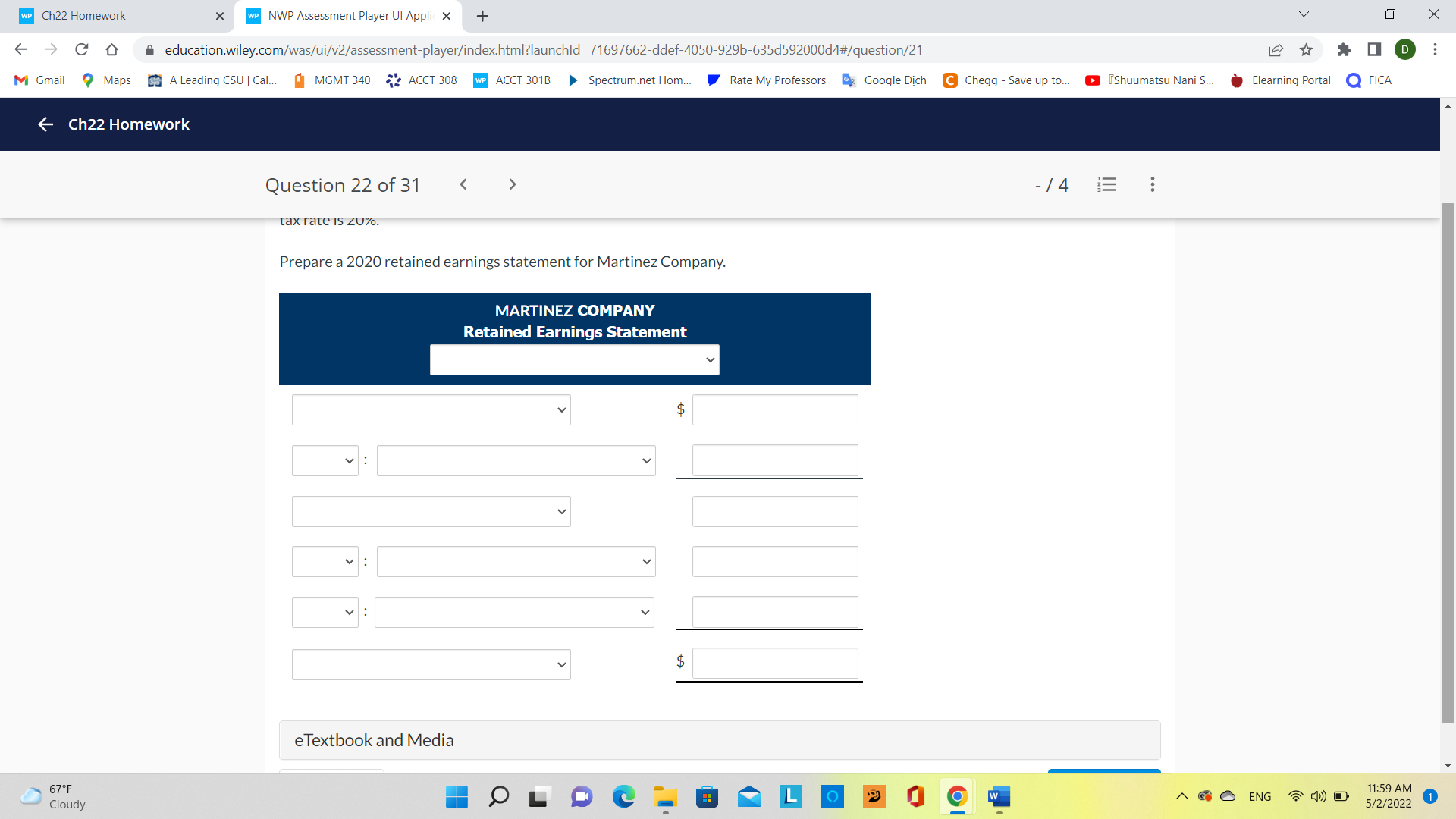The width and height of the screenshot is (1456, 819).
Task: Open the statement heading dropdown
Action: coord(574,359)
